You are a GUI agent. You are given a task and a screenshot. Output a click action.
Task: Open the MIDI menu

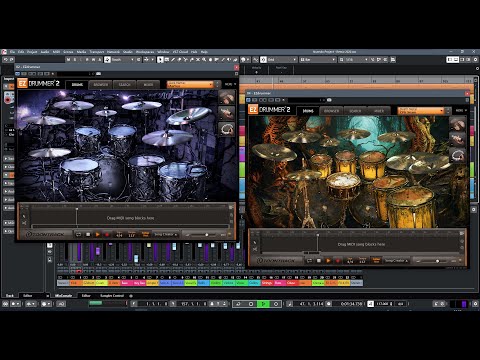click(56, 52)
